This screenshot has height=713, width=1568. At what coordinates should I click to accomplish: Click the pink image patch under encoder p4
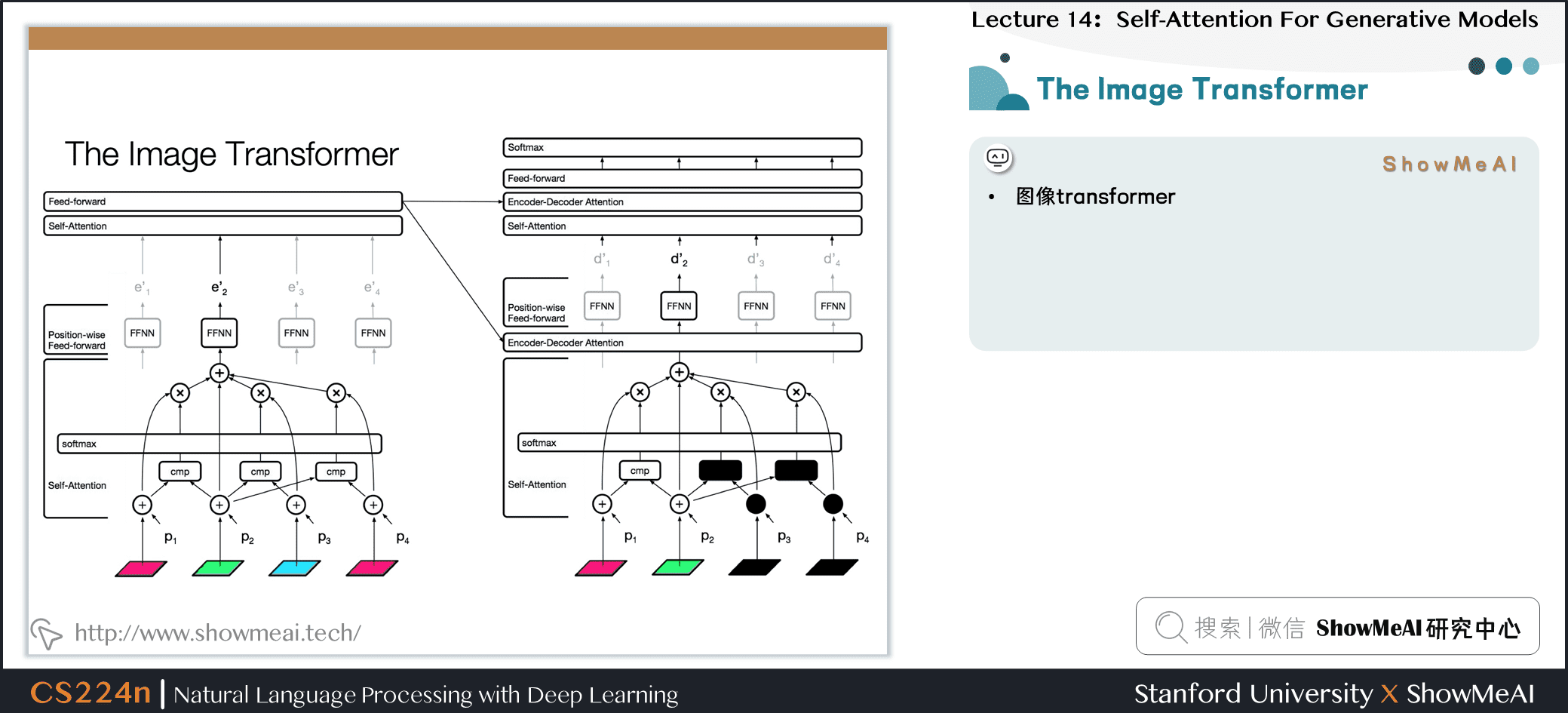coord(372,568)
